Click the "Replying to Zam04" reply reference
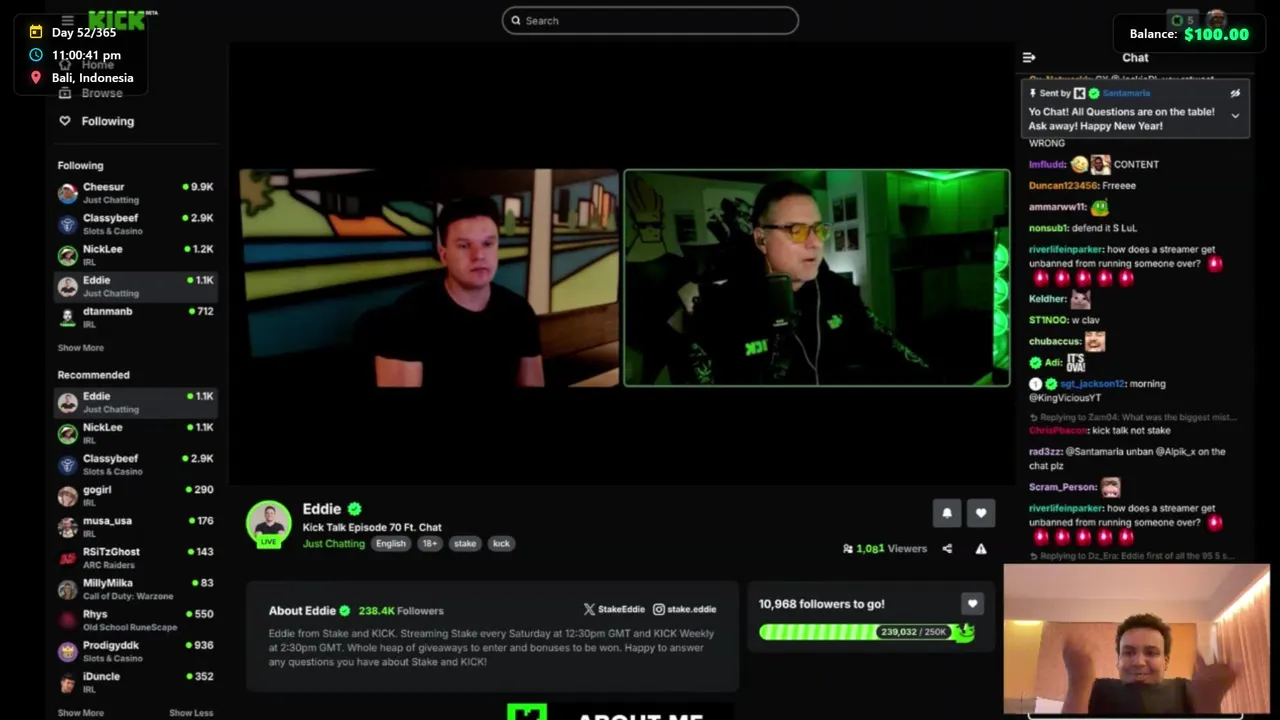The image size is (1280, 720). (1133, 417)
